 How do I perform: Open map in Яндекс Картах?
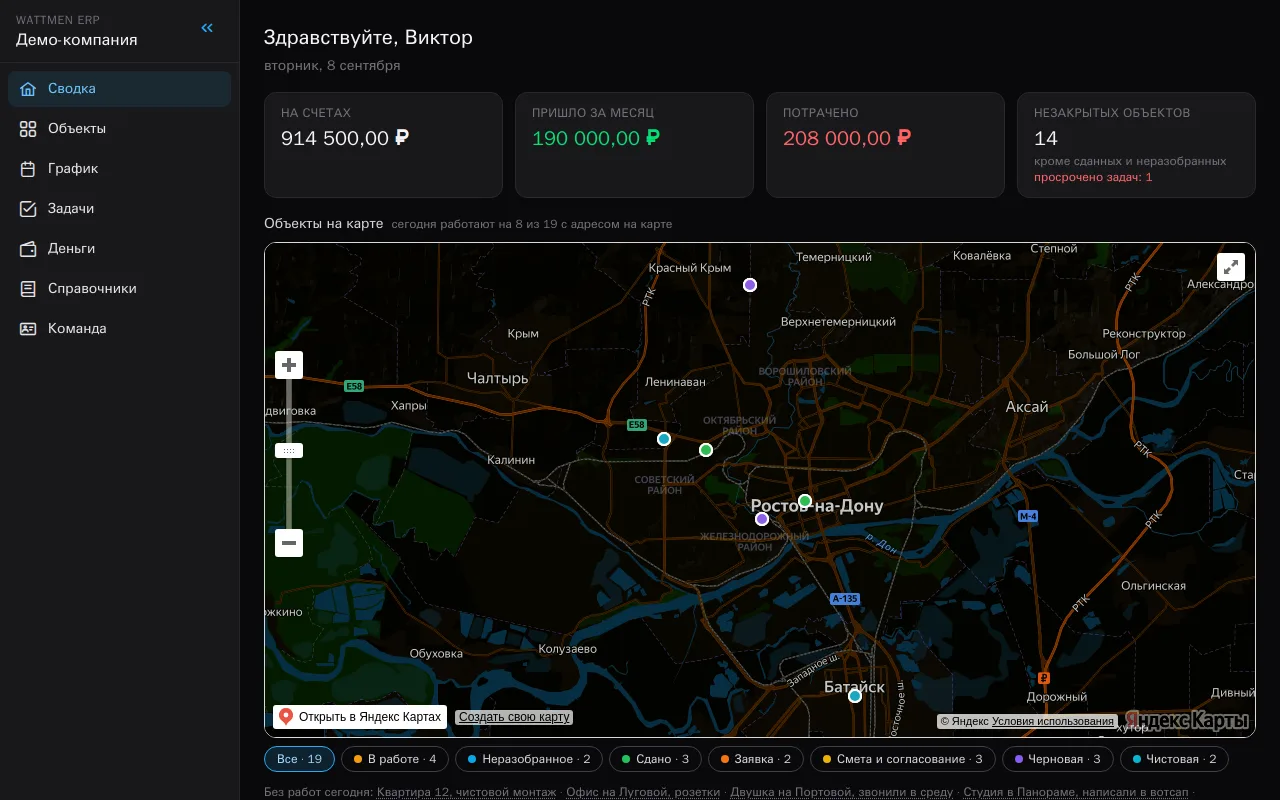click(x=360, y=717)
